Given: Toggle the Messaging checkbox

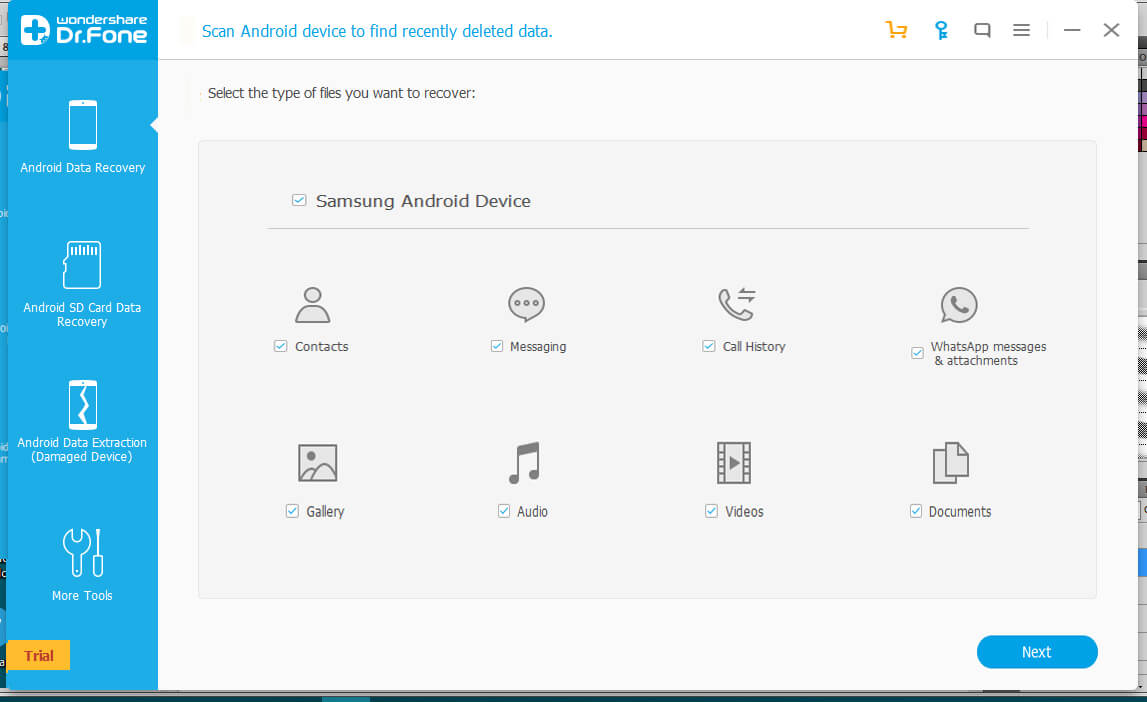Looking at the screenshot, I should [497, 346].
